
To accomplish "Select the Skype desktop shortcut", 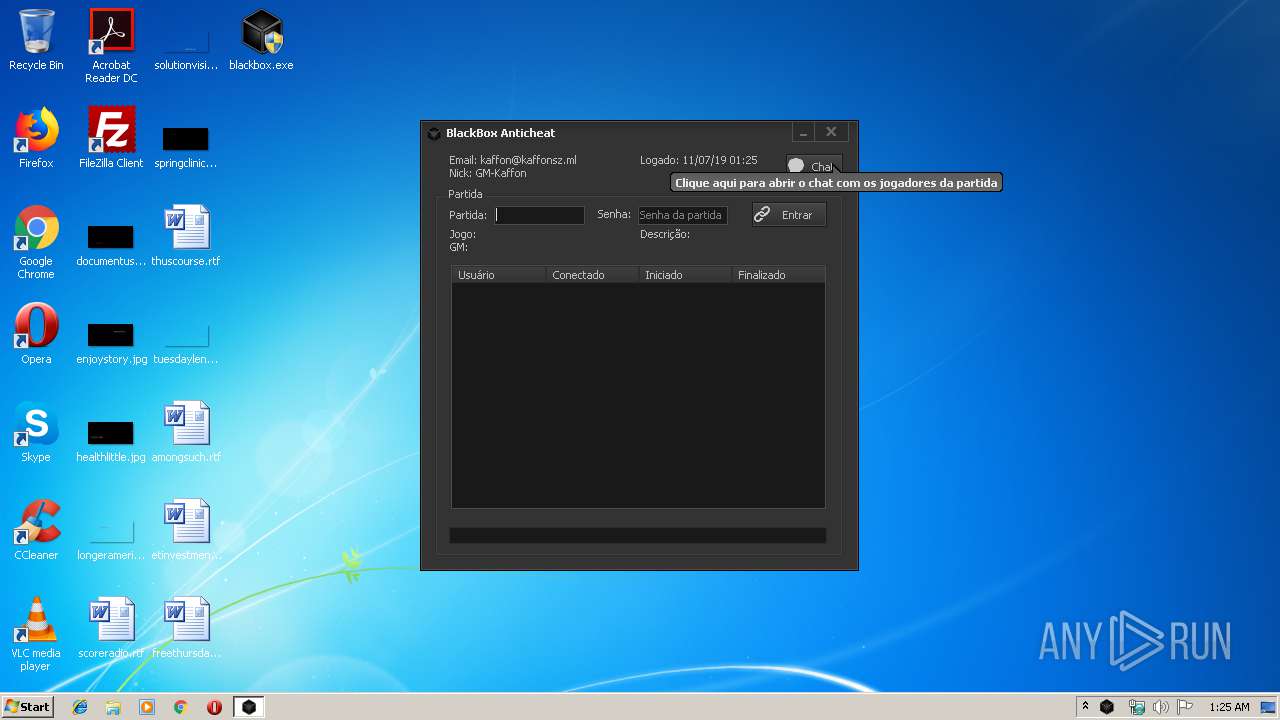I will (36, 432).
